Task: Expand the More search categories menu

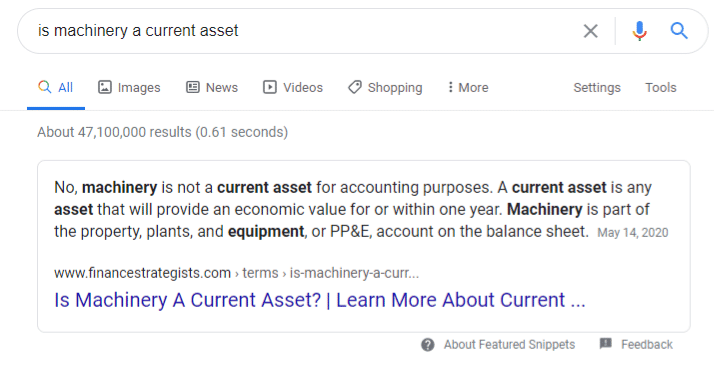Action: click(468, 87)
